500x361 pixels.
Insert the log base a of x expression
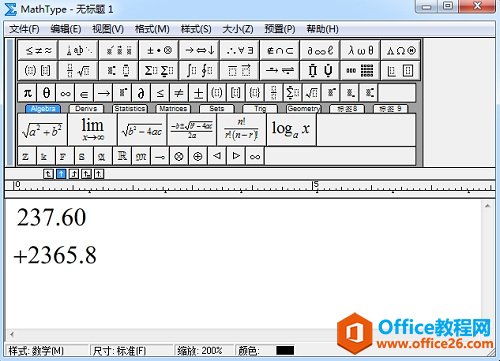pyautogui.click(x=291, y=130)
